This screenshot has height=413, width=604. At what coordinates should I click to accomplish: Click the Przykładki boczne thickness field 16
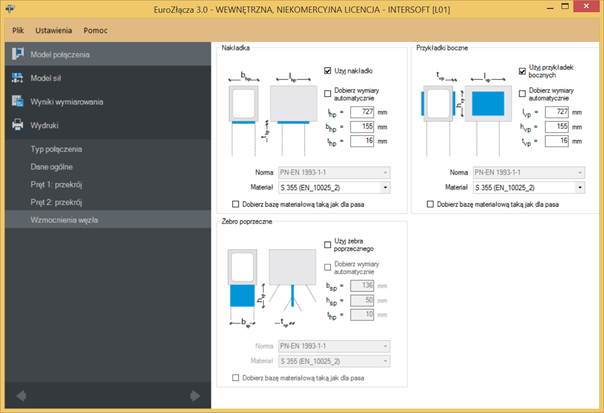point(557,141)
